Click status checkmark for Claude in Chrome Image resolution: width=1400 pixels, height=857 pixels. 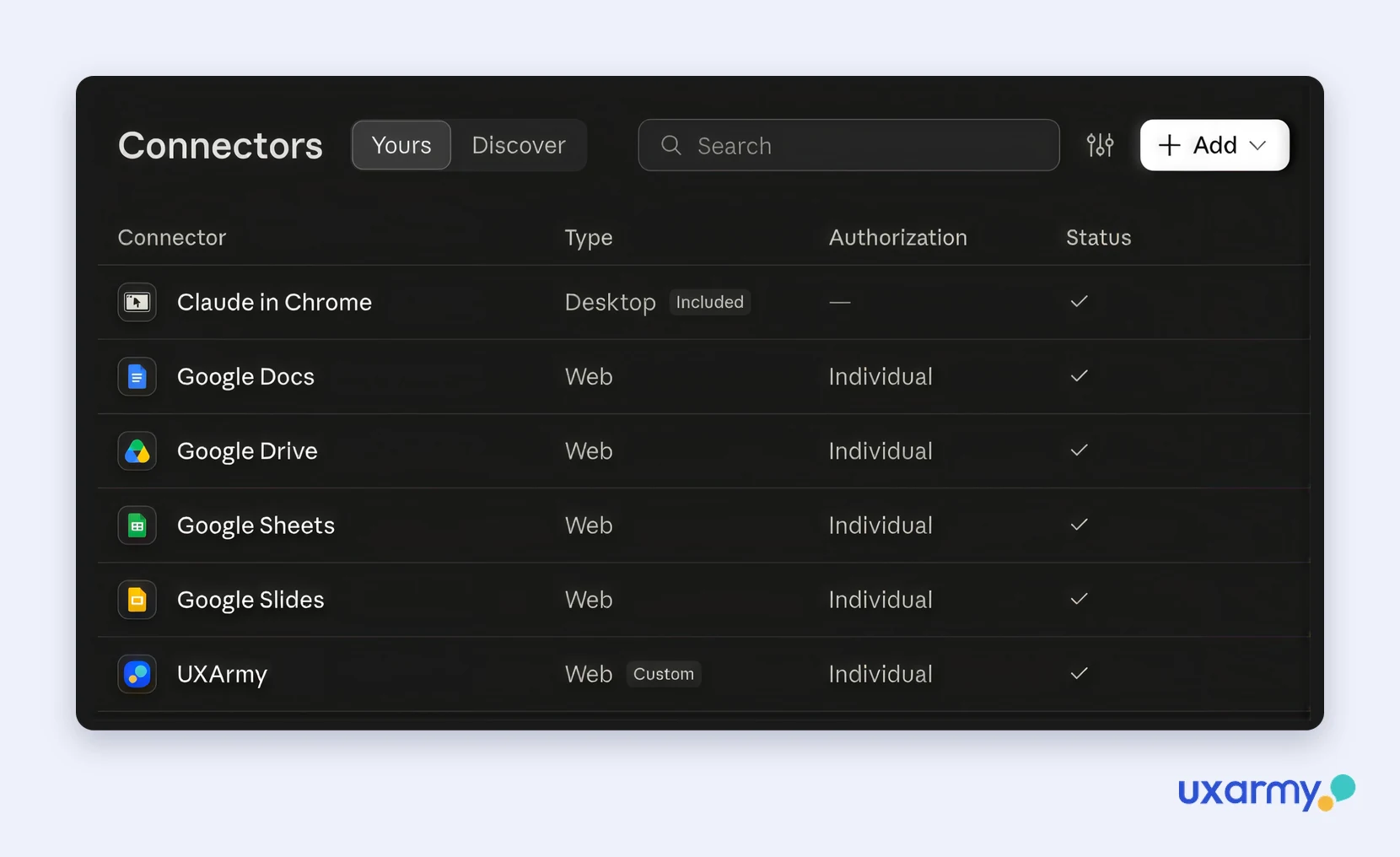pyautogui.click(x=1079, y=301)
